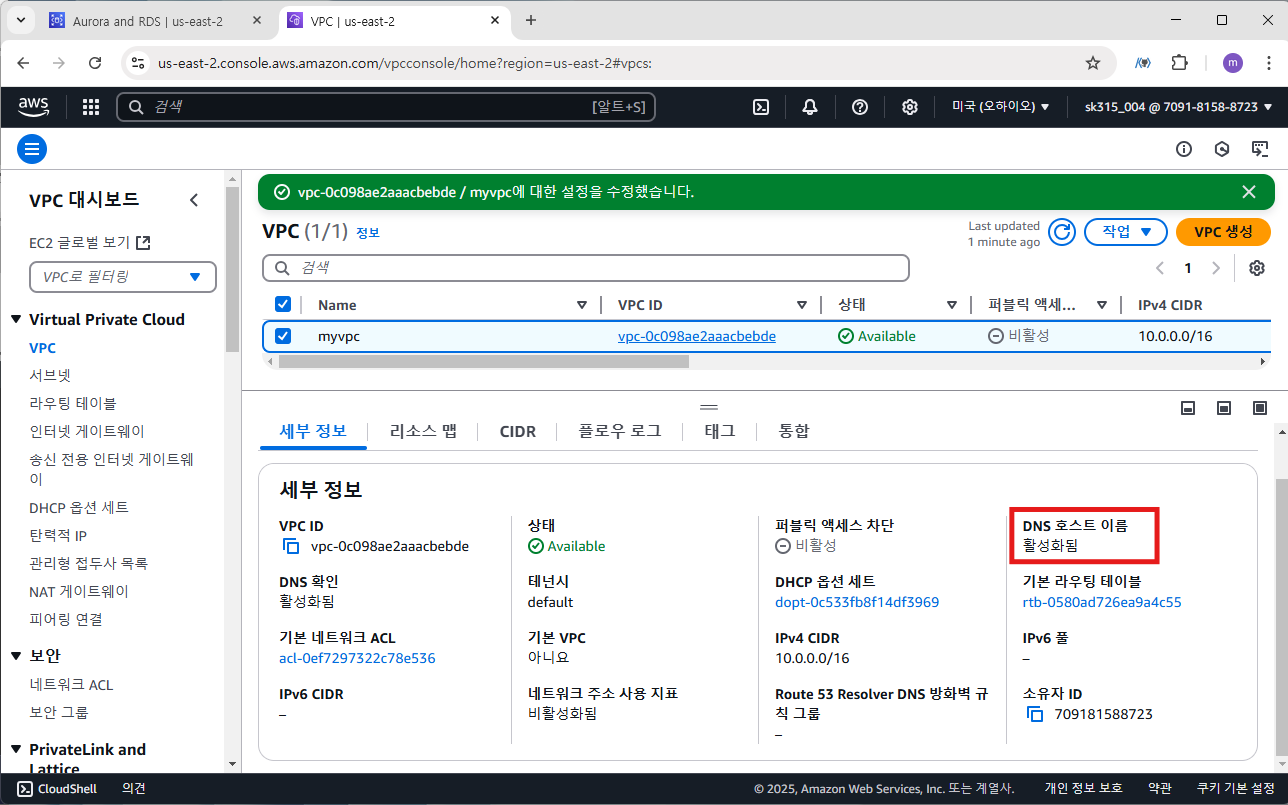Open the VPC로 필터링 filter dropdown
The width and height of the screenshot is (1288, 805).
[123, 277]
